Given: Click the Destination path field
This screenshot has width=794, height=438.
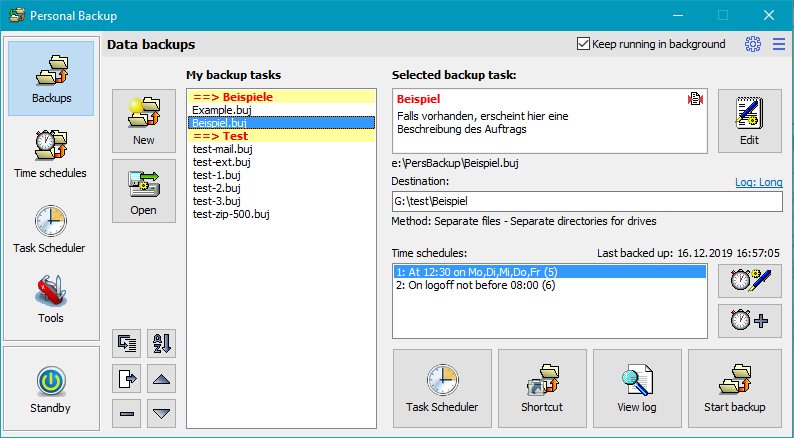Looking at the screenshot, I should tap(587, 201).
